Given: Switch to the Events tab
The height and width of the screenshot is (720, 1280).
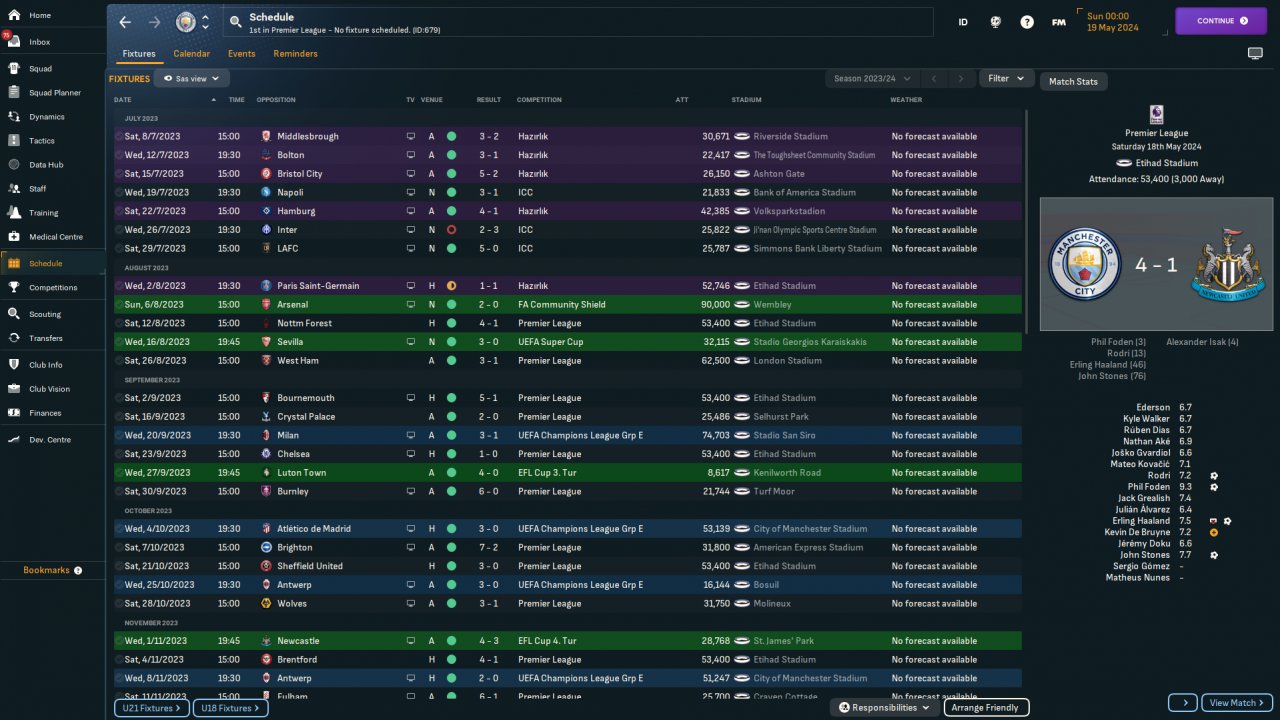Looking at the screenshot, I should [x=242, y=54].
